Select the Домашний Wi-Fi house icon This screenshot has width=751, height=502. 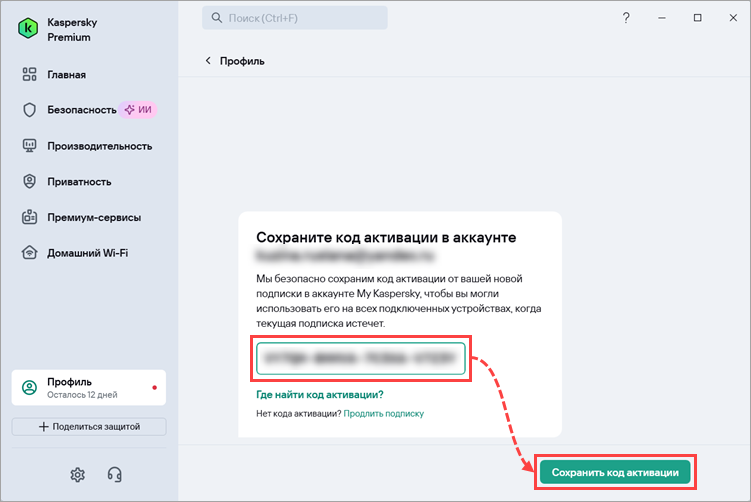(29, 252)
